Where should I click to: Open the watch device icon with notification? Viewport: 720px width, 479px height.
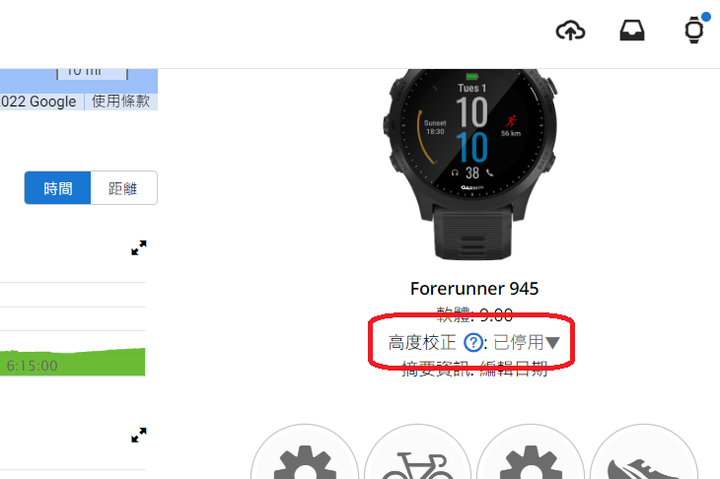pyautogui.click(x=694, y=30)
